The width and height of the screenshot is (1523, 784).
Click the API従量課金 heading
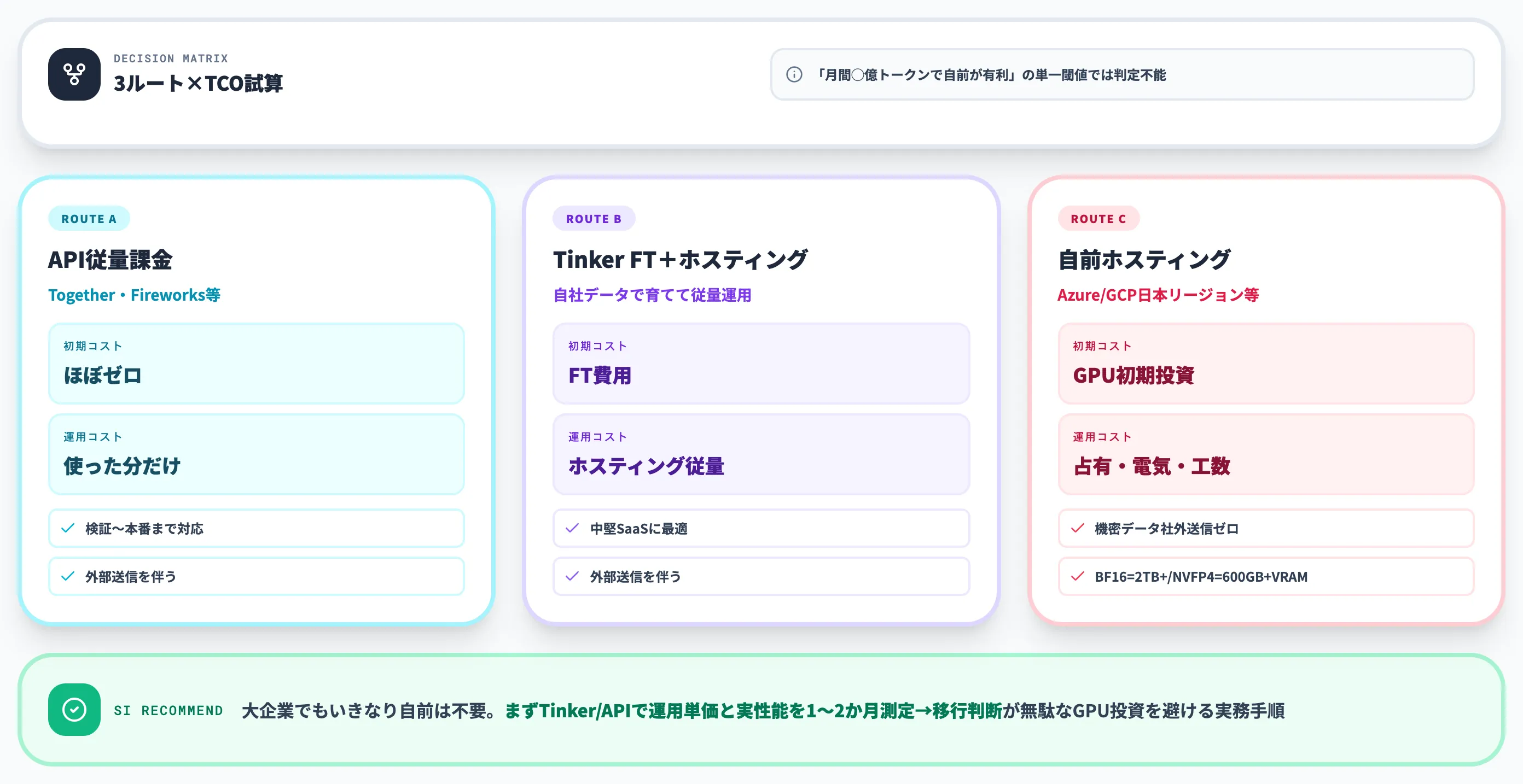point(110,259)
